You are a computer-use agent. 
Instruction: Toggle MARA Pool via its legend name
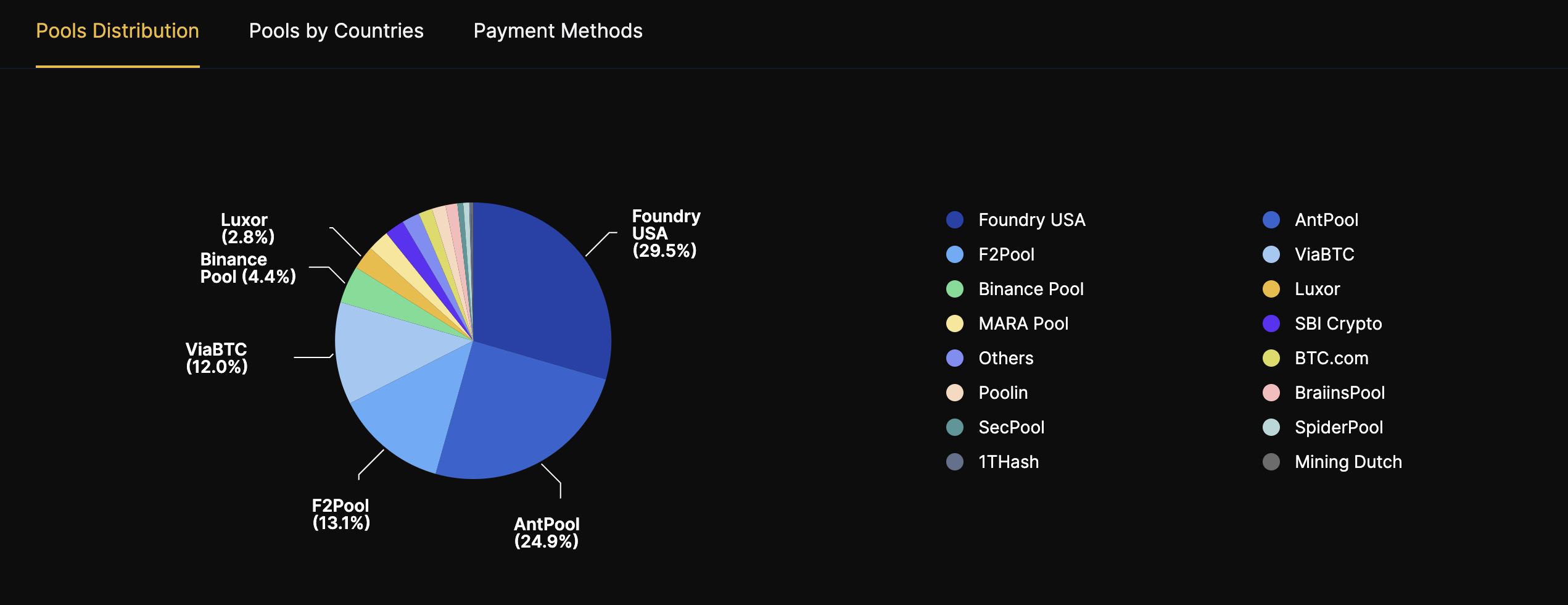coord(1023,323)
